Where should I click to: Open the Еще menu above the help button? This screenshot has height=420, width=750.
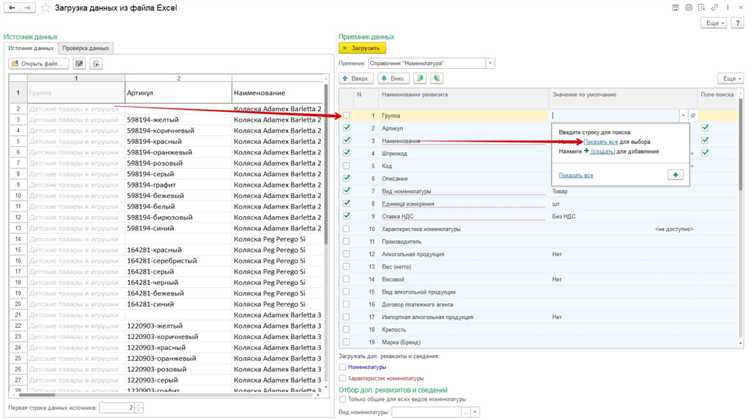715,23
